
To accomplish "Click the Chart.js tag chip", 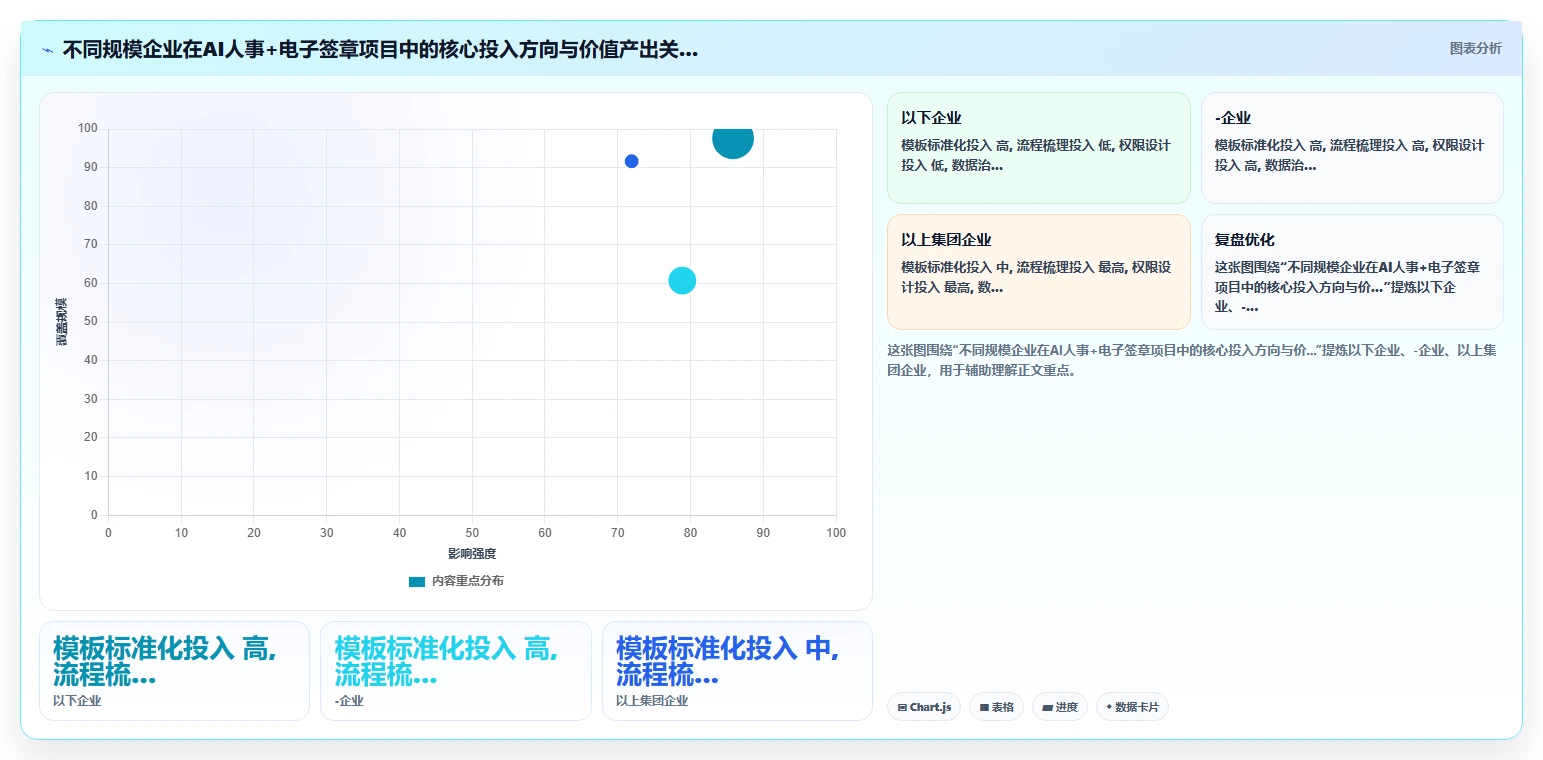I will click(x=924, y=707).
